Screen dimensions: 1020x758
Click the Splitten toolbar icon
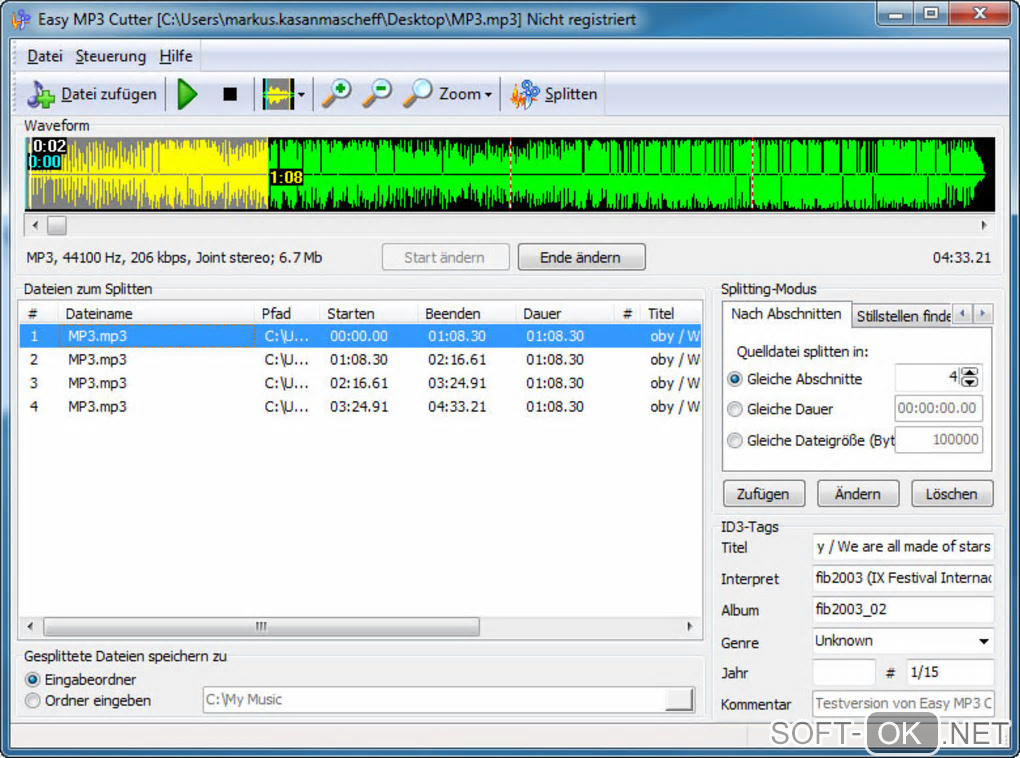[x=525, y=94]
